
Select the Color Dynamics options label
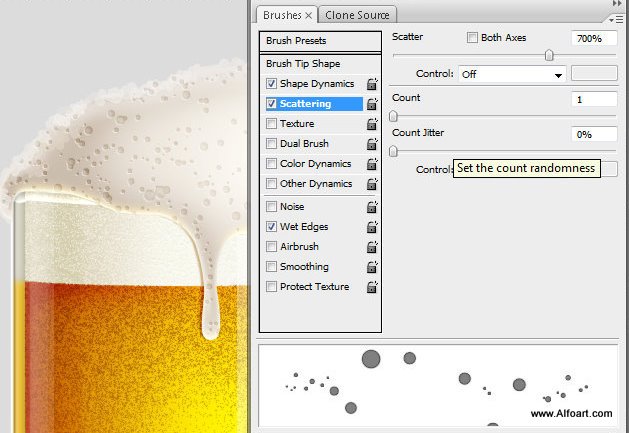pyautogui.click(x=315, y=163)
